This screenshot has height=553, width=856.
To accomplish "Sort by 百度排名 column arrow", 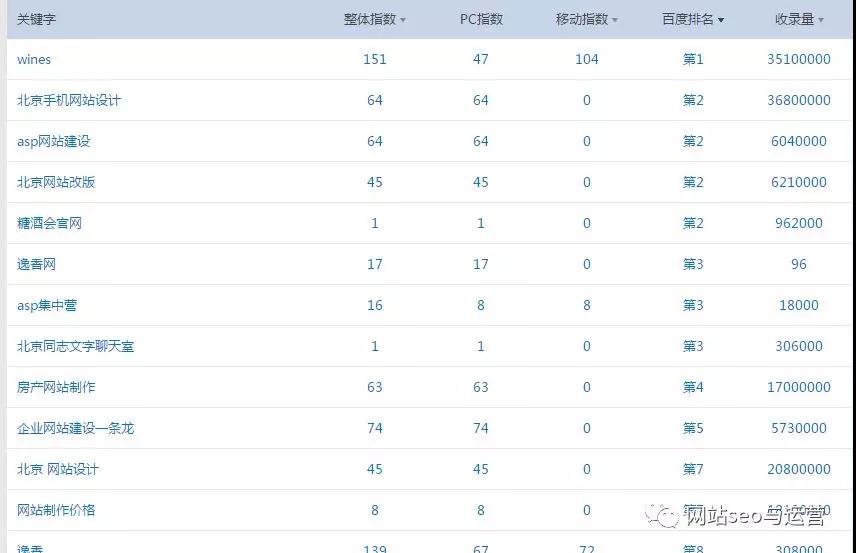I will click(720, 20).
